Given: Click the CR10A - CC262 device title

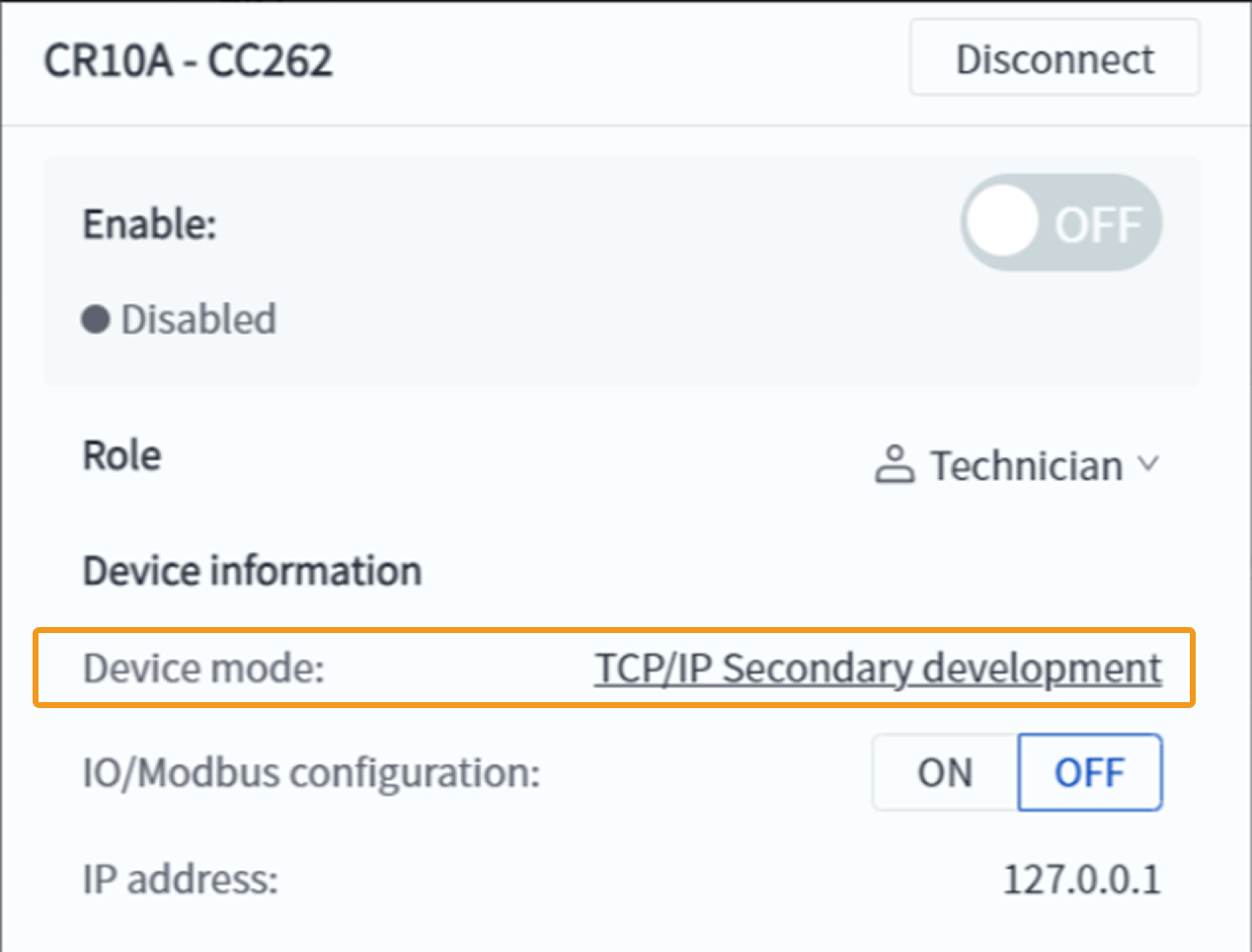Looking at the screenshot, I should coord(189,61).
